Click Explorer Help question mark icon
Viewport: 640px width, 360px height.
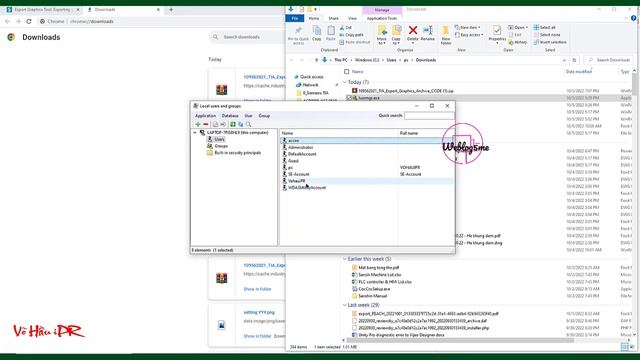pos(633,18)
